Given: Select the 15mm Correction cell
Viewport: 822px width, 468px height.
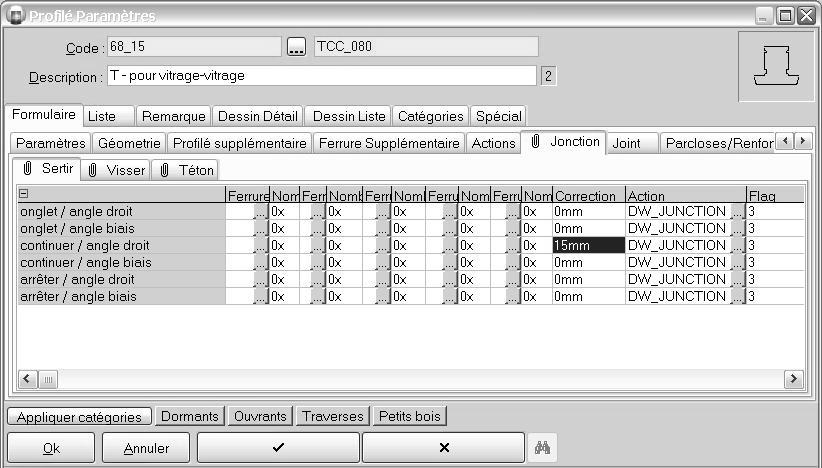Looking at the screenshot, I should pos(589,245).
